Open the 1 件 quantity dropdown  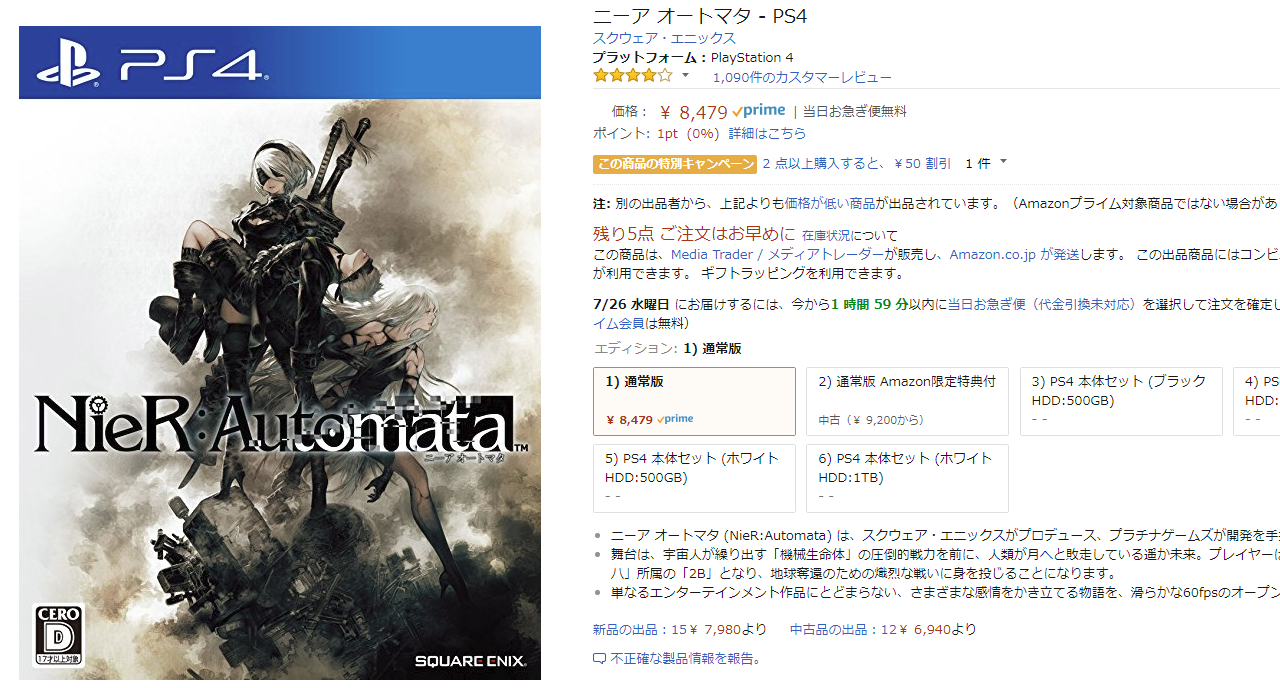click(x=986, y=163)
